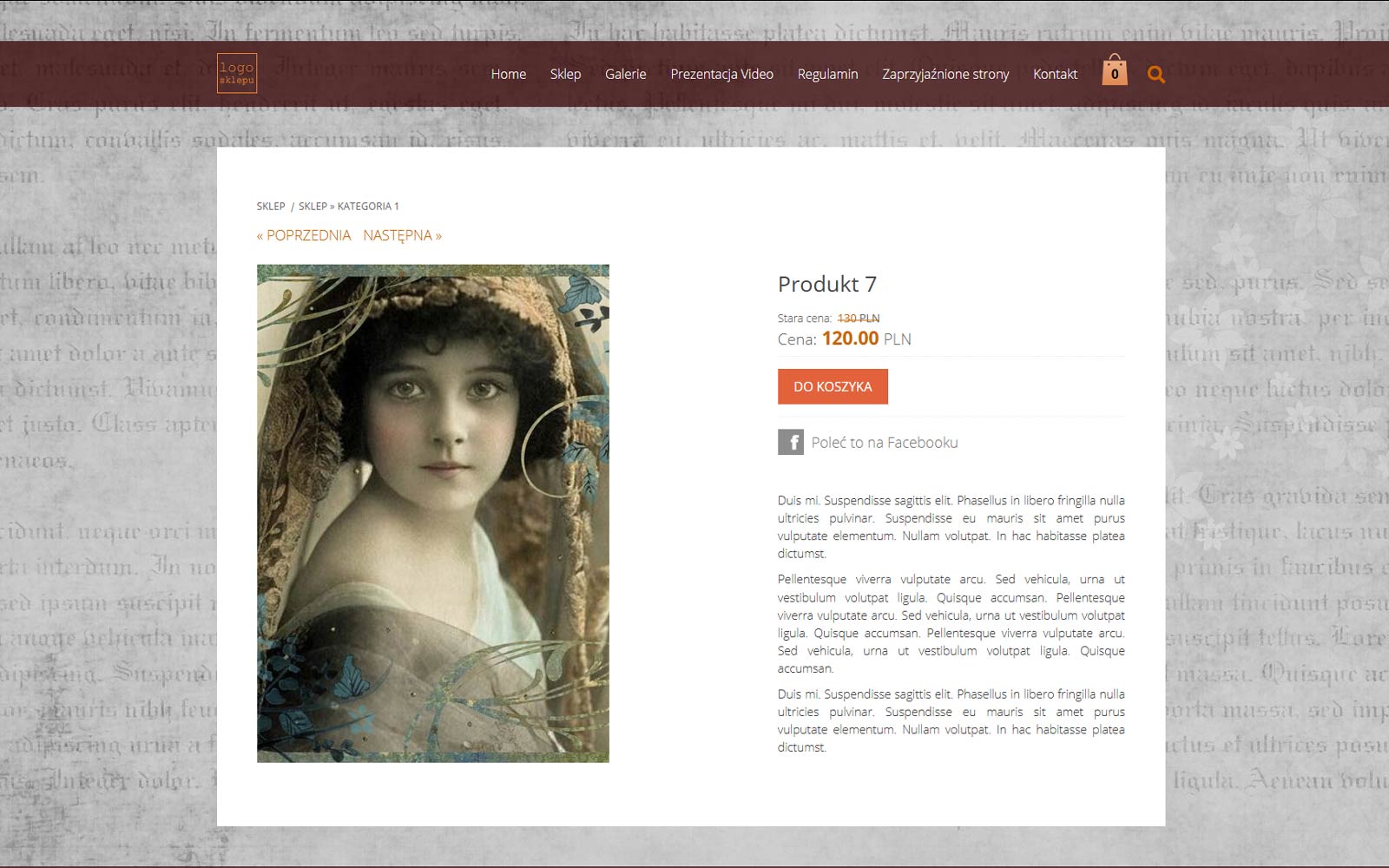Open the Home menu item
The image size is (1389, 868).
click(509, 74)
